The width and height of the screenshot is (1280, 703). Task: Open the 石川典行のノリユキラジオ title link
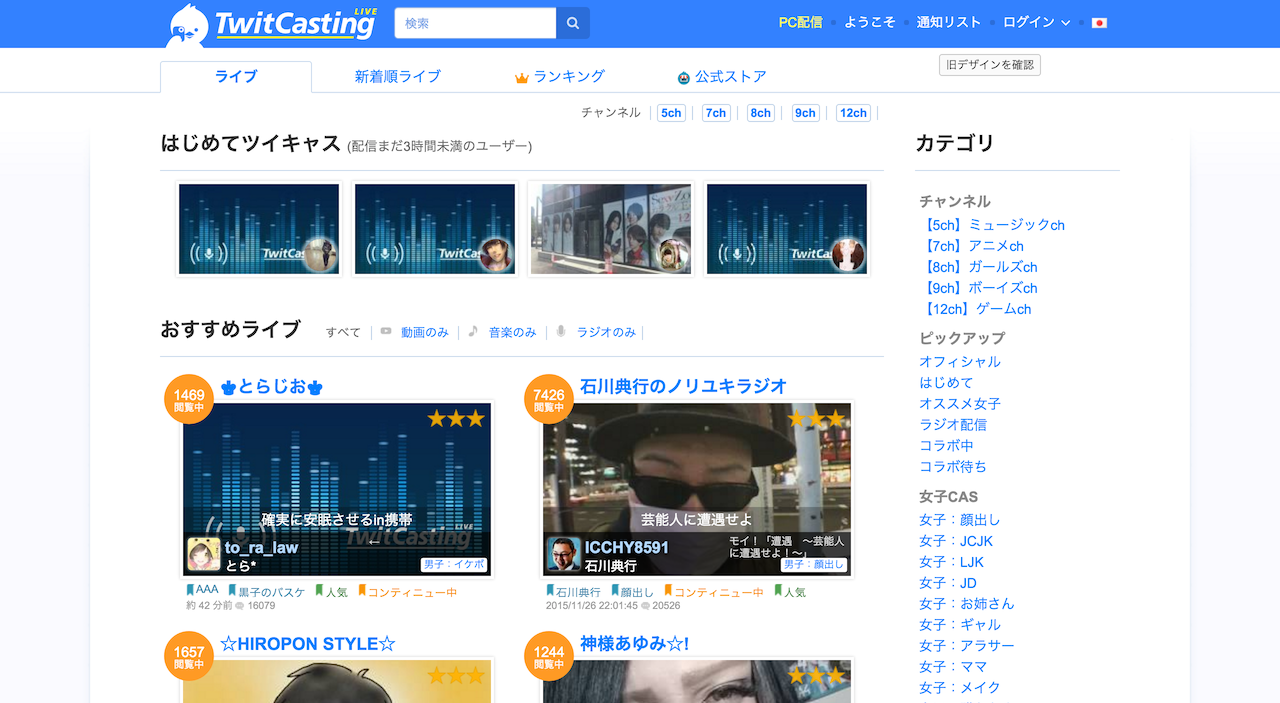click(x=683, y=386)
